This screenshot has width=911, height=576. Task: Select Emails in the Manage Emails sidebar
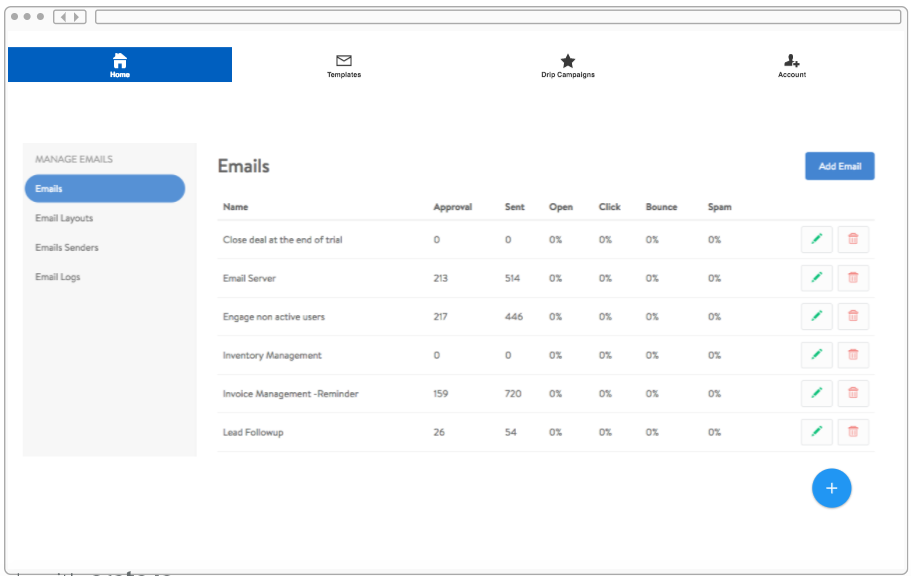105,188
